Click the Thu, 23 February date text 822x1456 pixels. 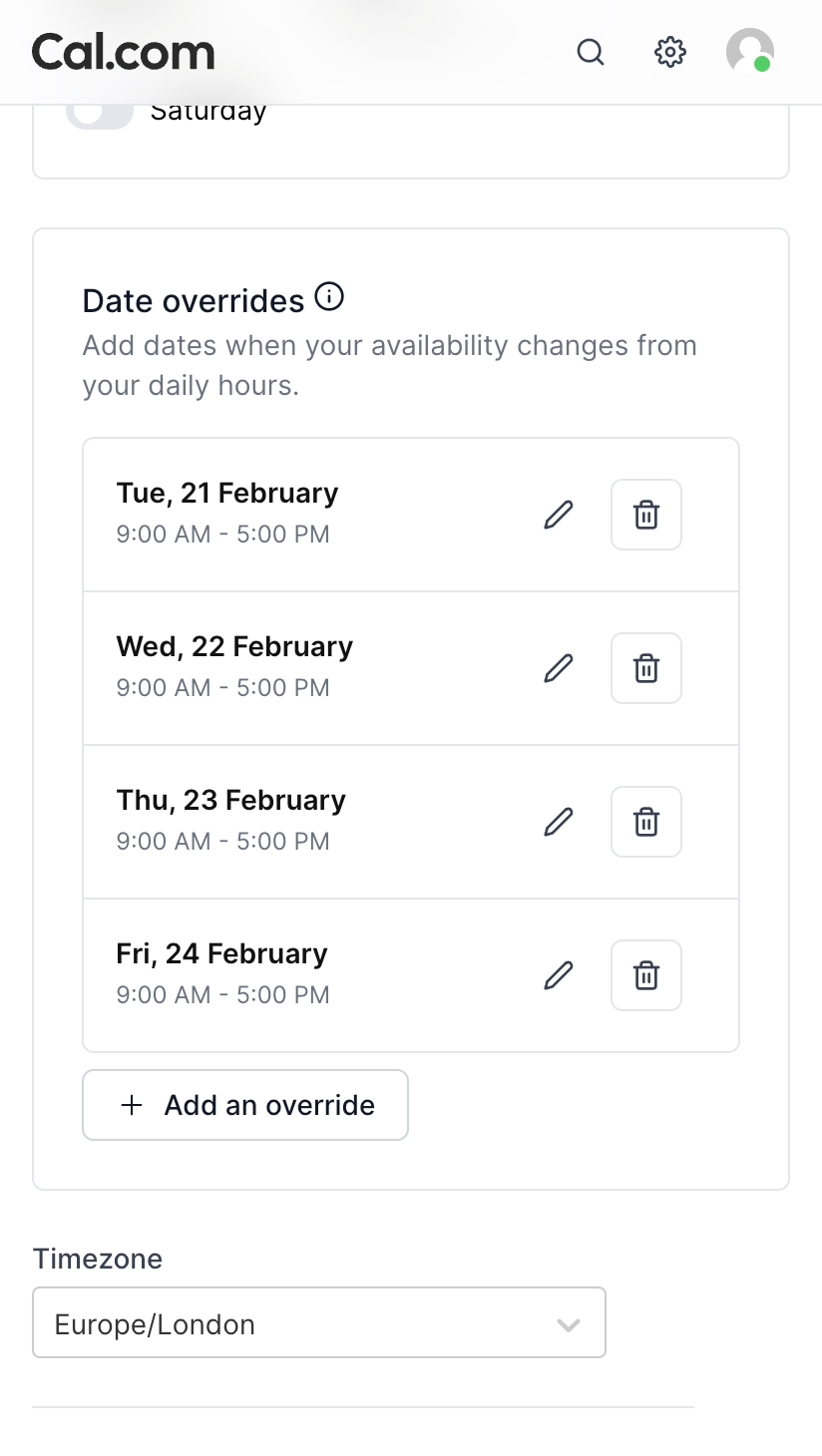coord(231,801)
